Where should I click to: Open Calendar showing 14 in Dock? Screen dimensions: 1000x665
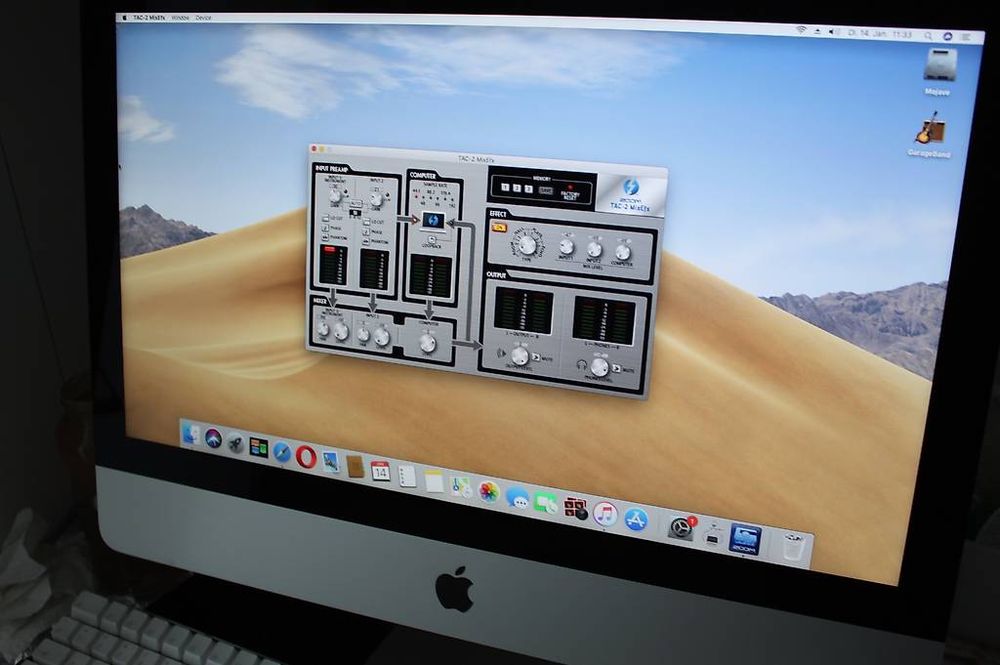[x=380, y=471]
